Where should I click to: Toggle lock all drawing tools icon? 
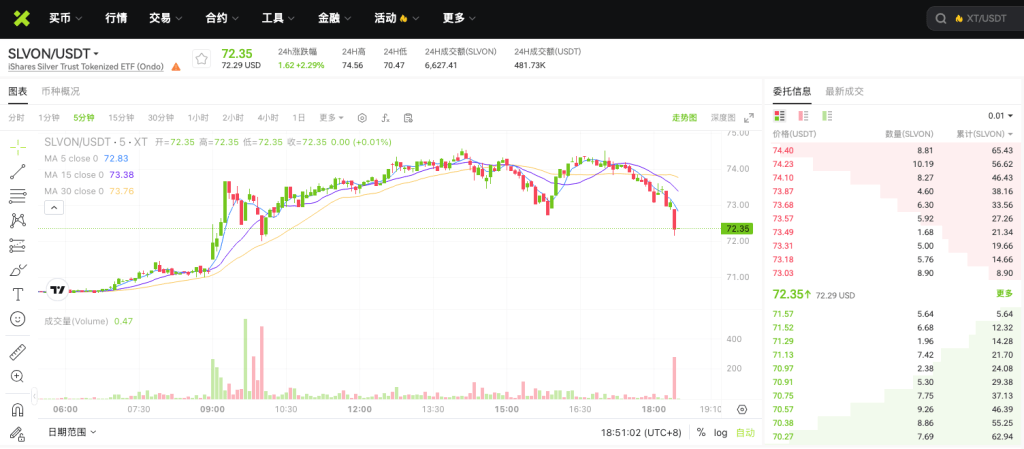click(x=18, y=433)
